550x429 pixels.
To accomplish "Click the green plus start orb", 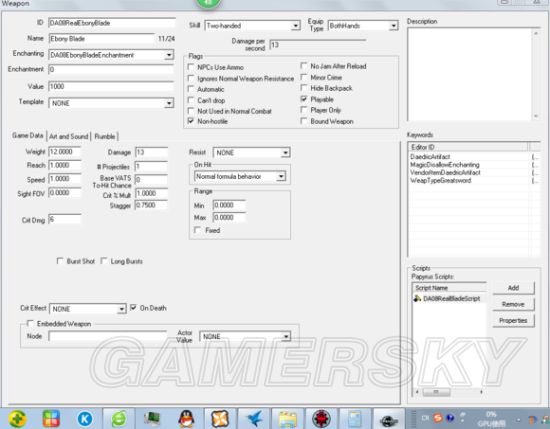I will [x=17, y=418].
